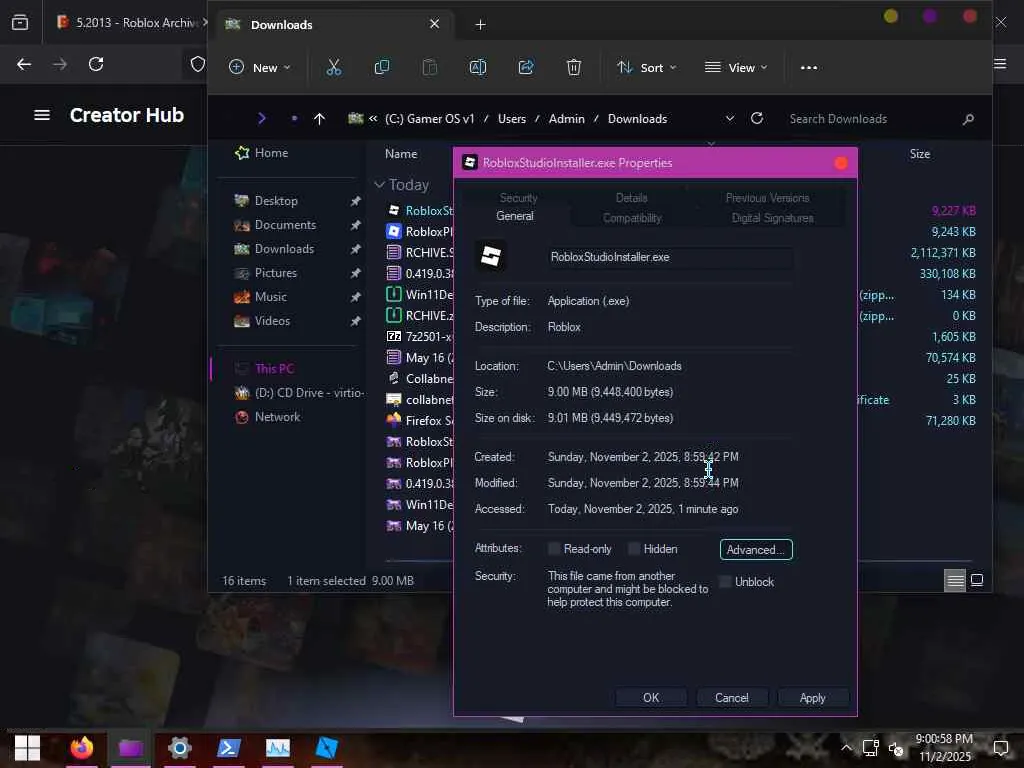This screenshot has width=1024, height=768.
Task: Check the Unblock security checkbox
Action: (x=725, y=581)
